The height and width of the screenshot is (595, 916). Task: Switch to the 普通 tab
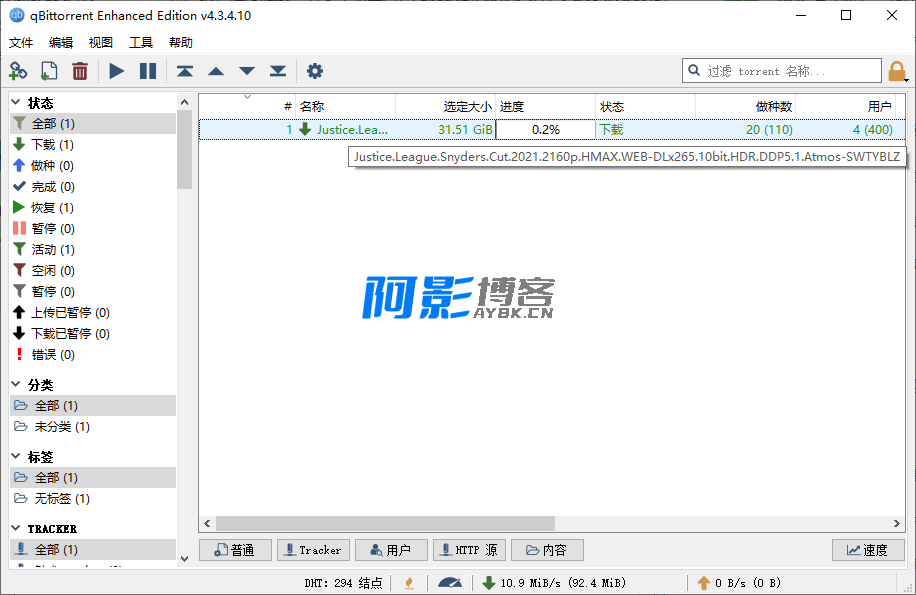[x=235, y=550]
